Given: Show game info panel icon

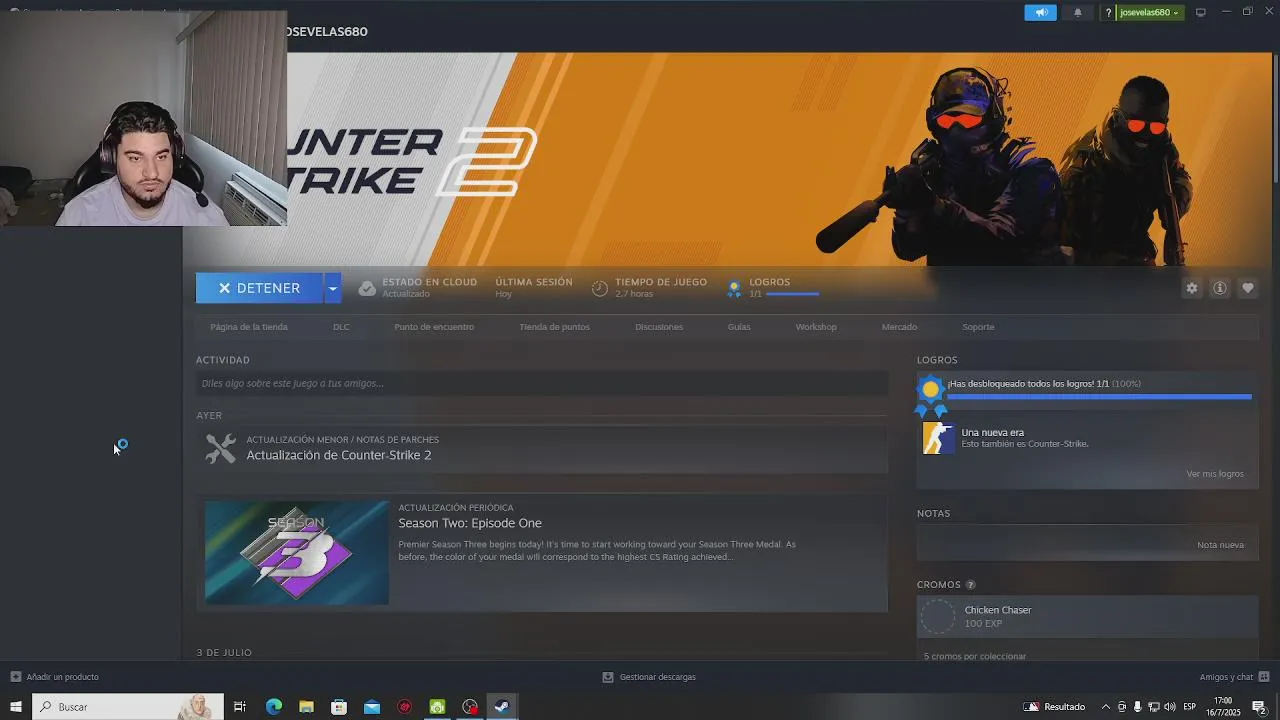Looking at the screenshot, I should (x=1220, y=288).
